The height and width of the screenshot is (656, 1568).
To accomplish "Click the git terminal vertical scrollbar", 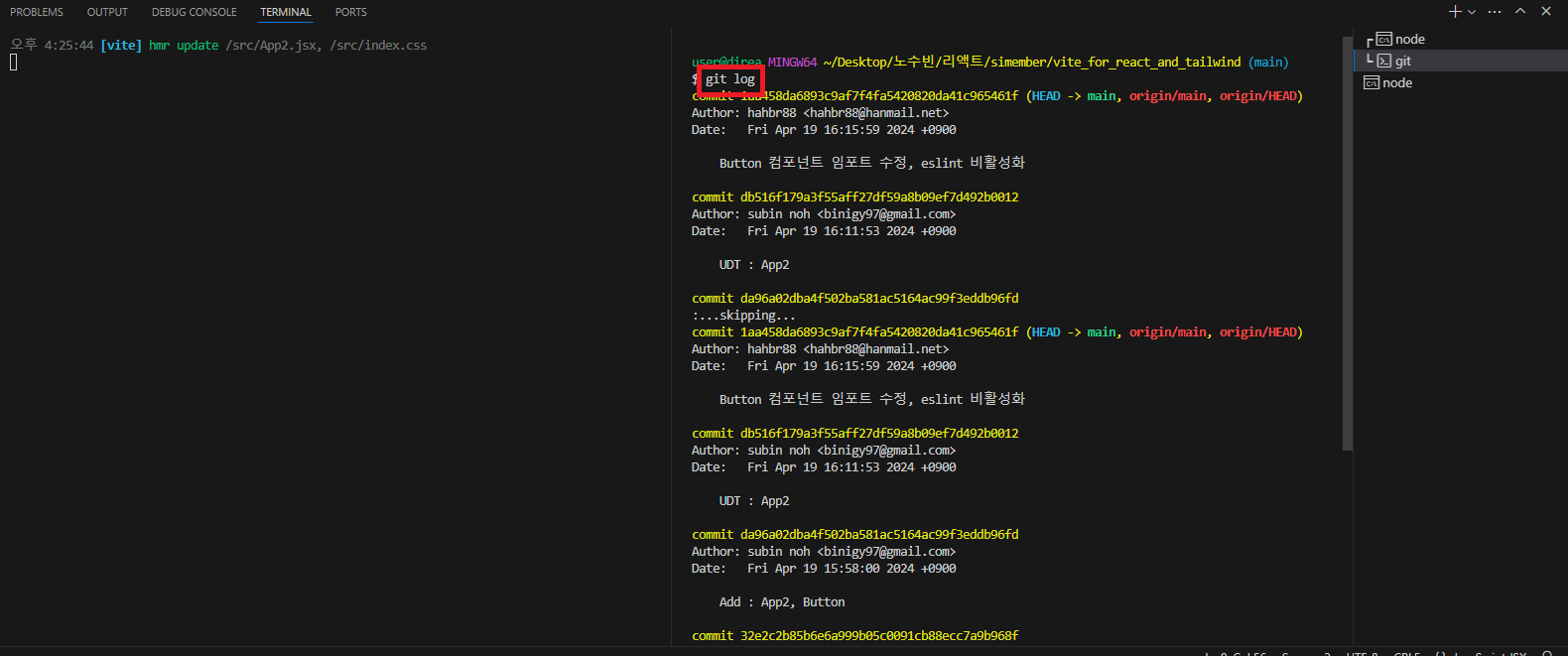I will [1347, 243].
